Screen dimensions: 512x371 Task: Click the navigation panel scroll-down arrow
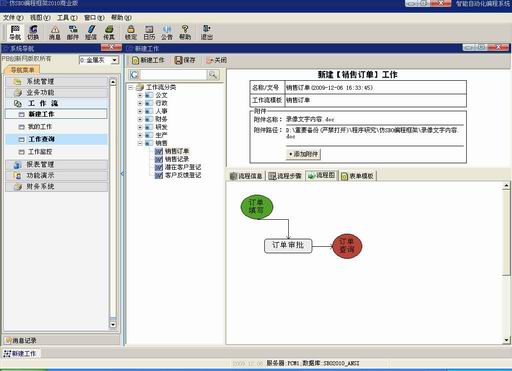tap(113, 324)
